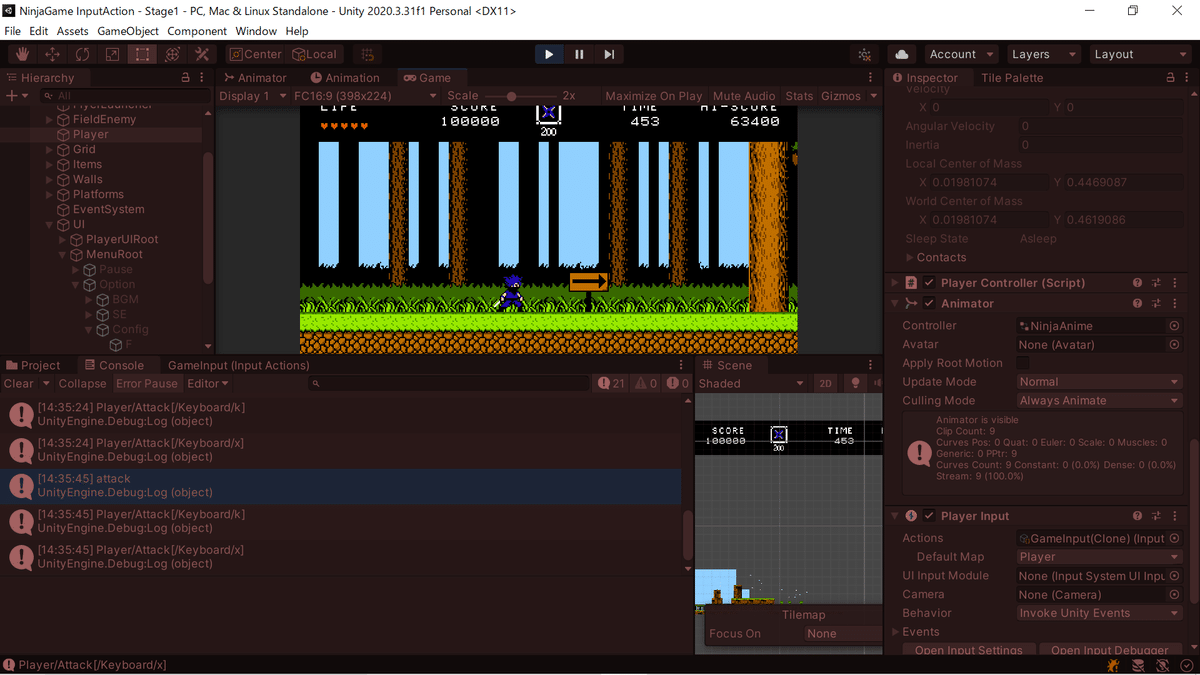Open Update Mode dropdown
The width and height of the screenshot is (1200, 675).
tap(1099, 382)
